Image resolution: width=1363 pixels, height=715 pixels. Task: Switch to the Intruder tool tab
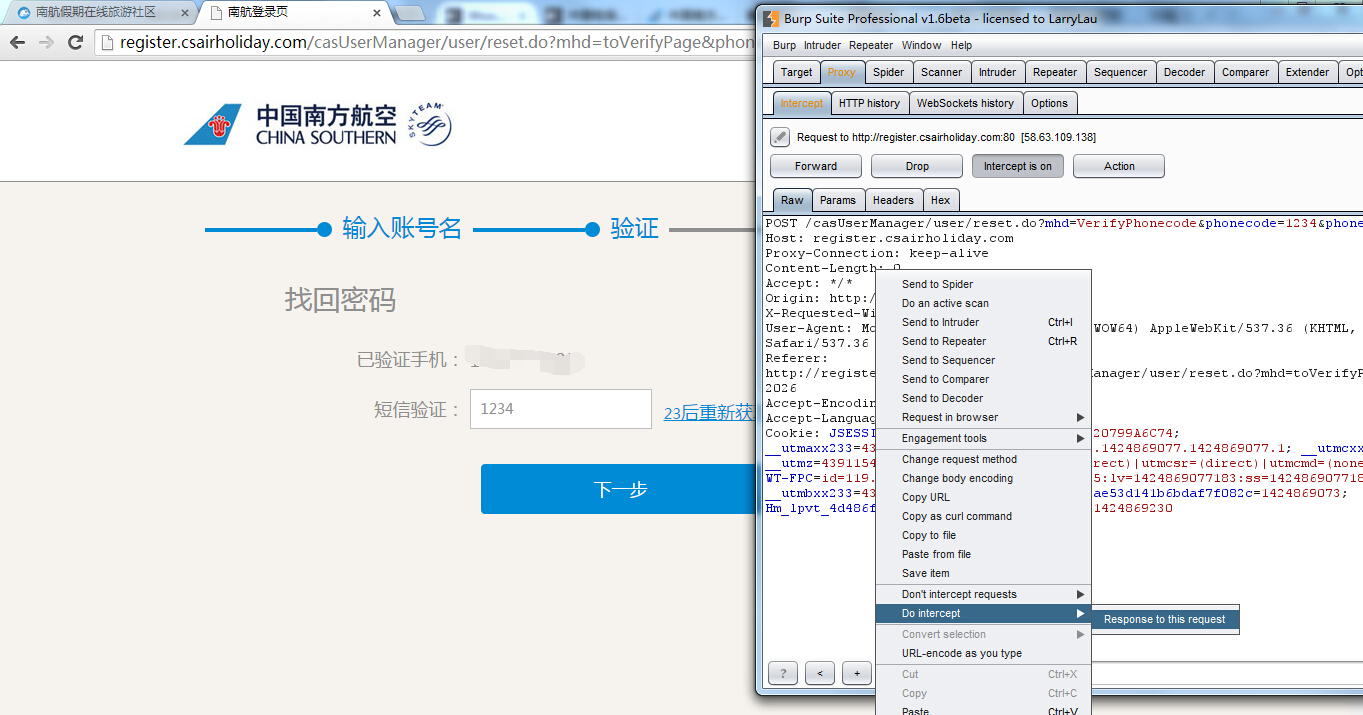click(997, 72)
